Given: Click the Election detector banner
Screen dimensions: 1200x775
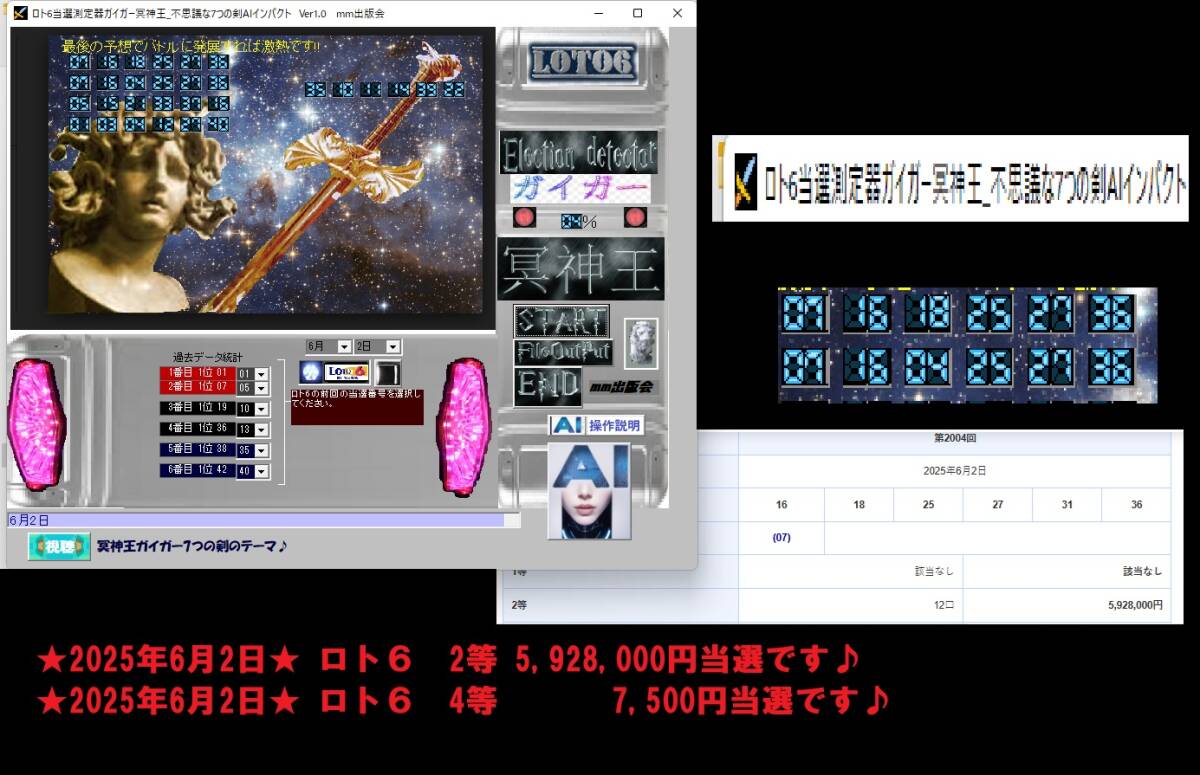Looking at the screenshot, I should tap(579, 152).
